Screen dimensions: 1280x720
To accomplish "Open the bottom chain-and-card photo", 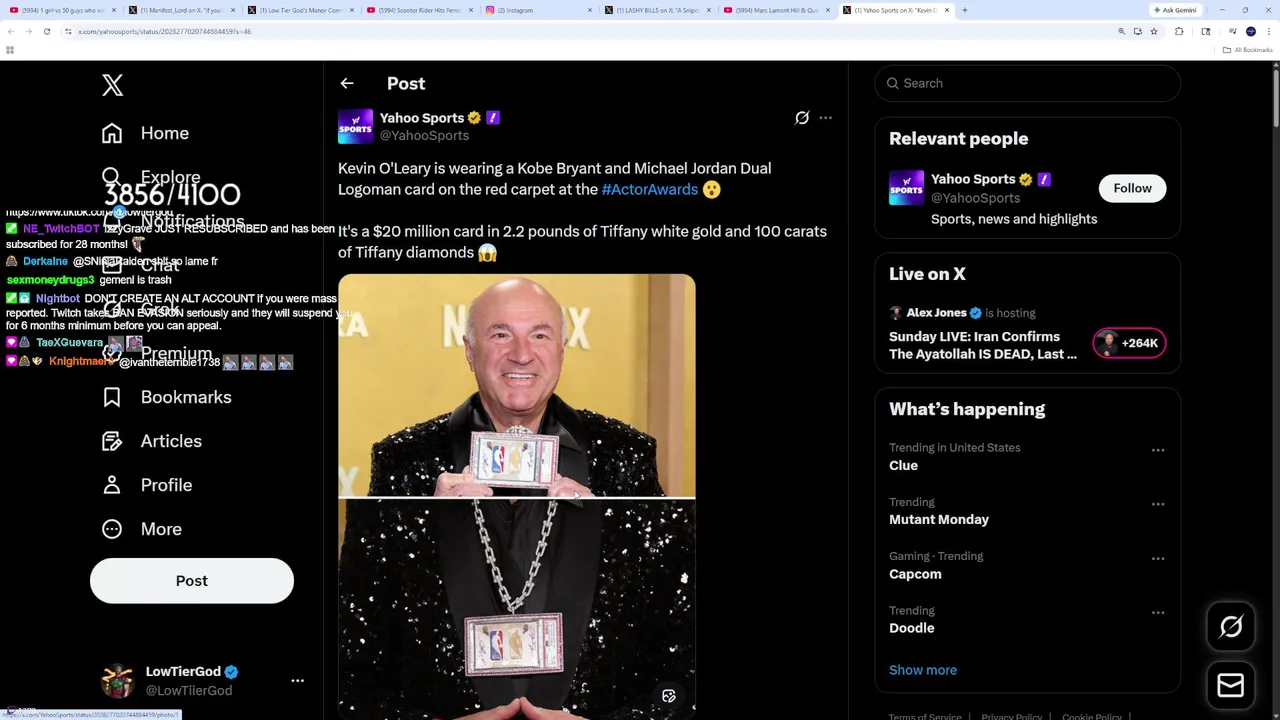I will click(517, 609).
